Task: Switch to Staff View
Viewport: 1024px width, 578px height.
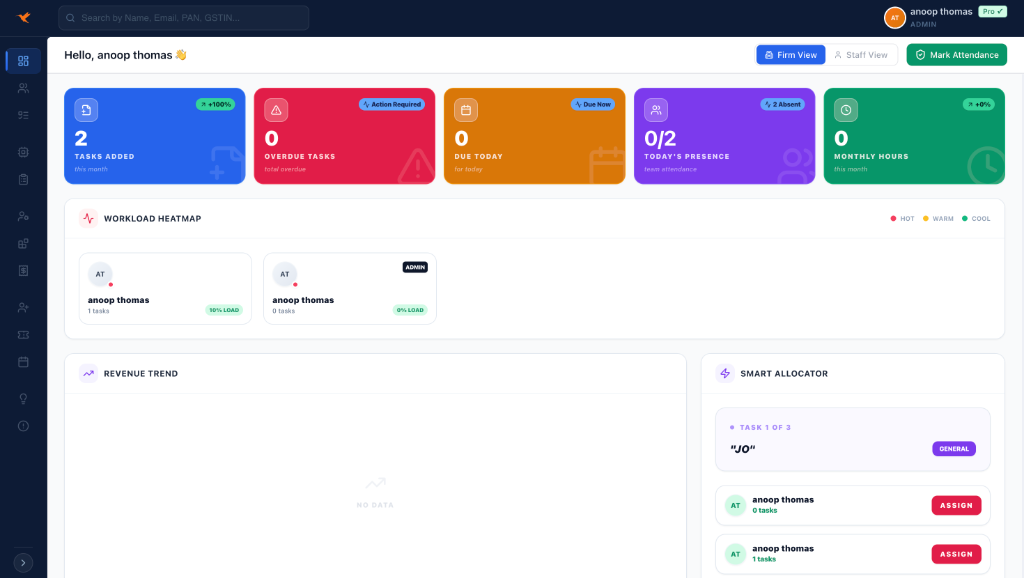Action: [x=862, y=54]
